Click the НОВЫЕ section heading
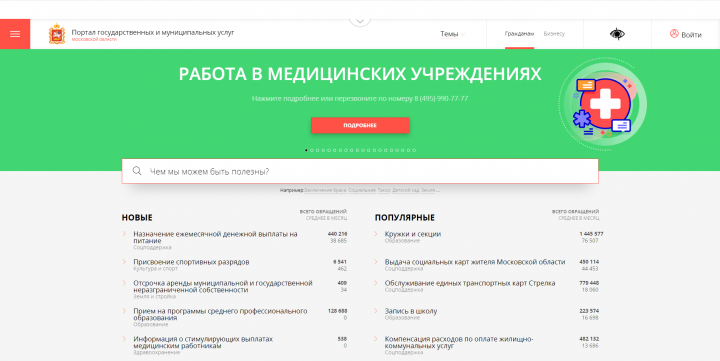720x361 pixels. pos(137,218)
